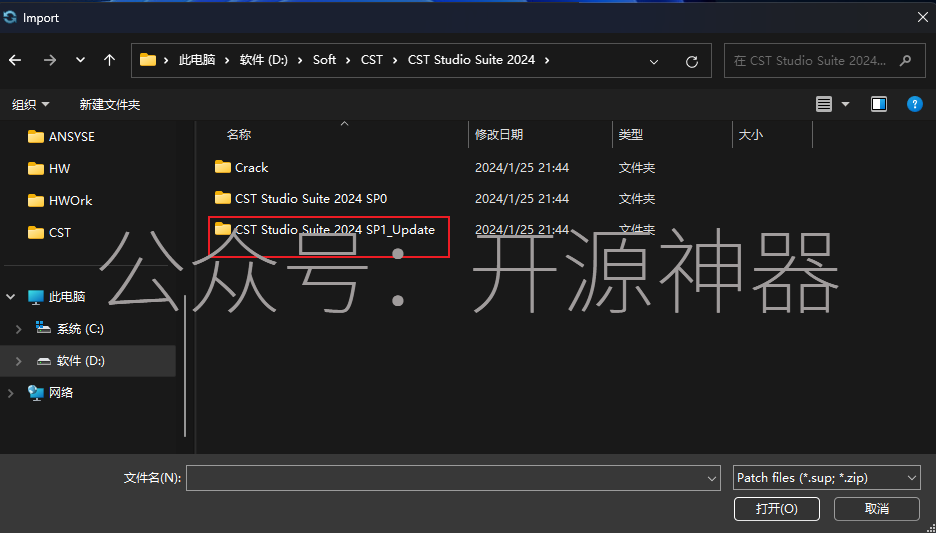
Task: Refresh the current folder
Action: [x=692, y=61]
